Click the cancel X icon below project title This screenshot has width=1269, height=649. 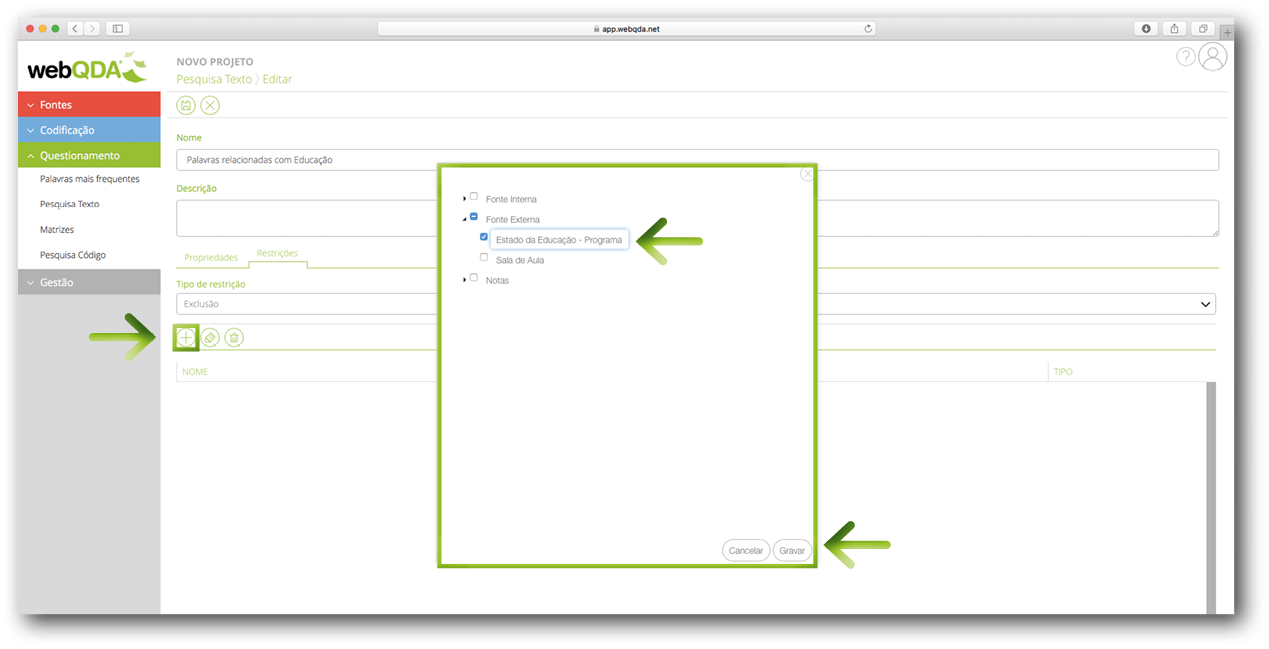pos(210,105)
